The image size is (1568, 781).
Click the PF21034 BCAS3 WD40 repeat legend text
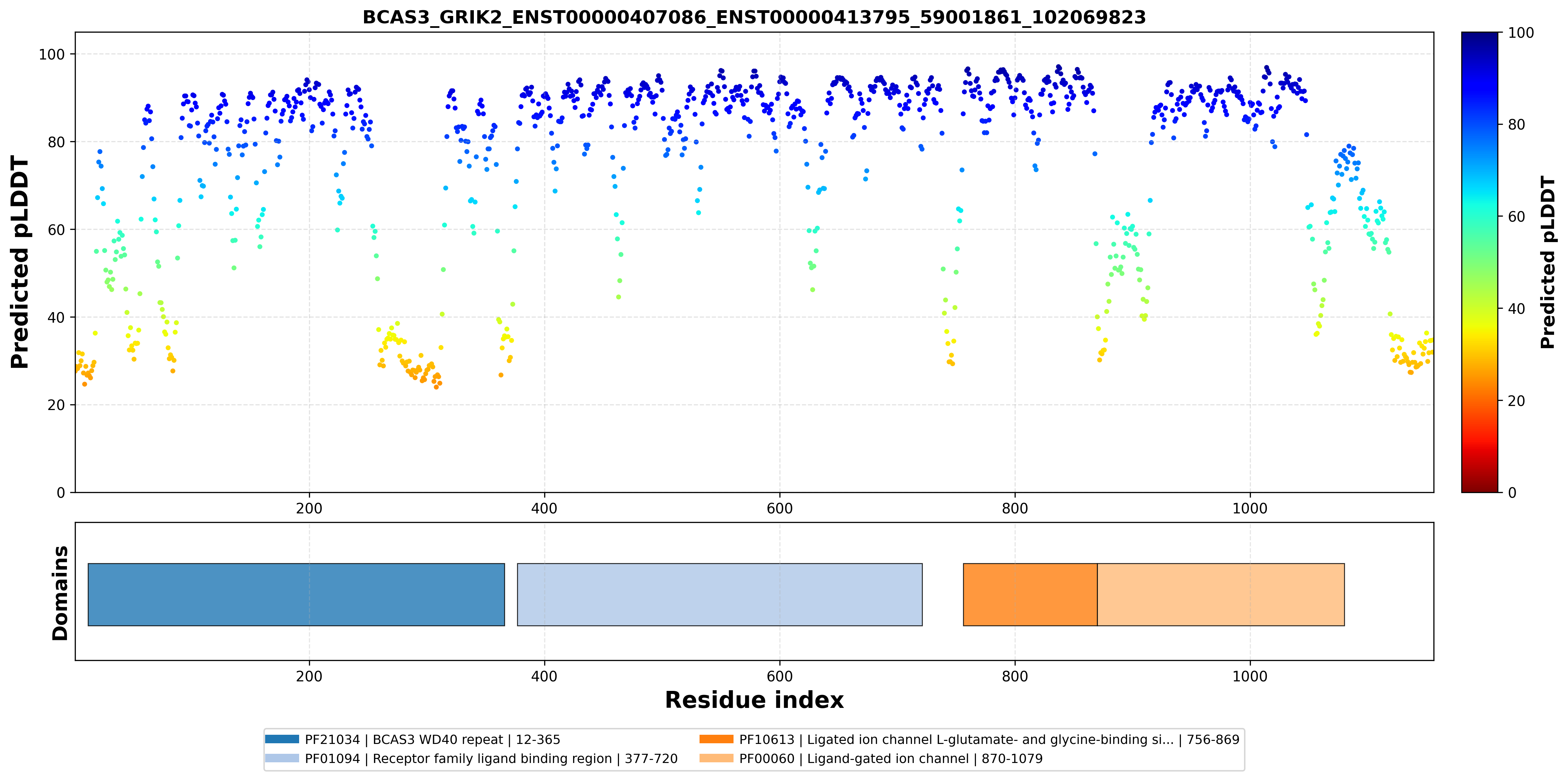(x=432, y=740)
